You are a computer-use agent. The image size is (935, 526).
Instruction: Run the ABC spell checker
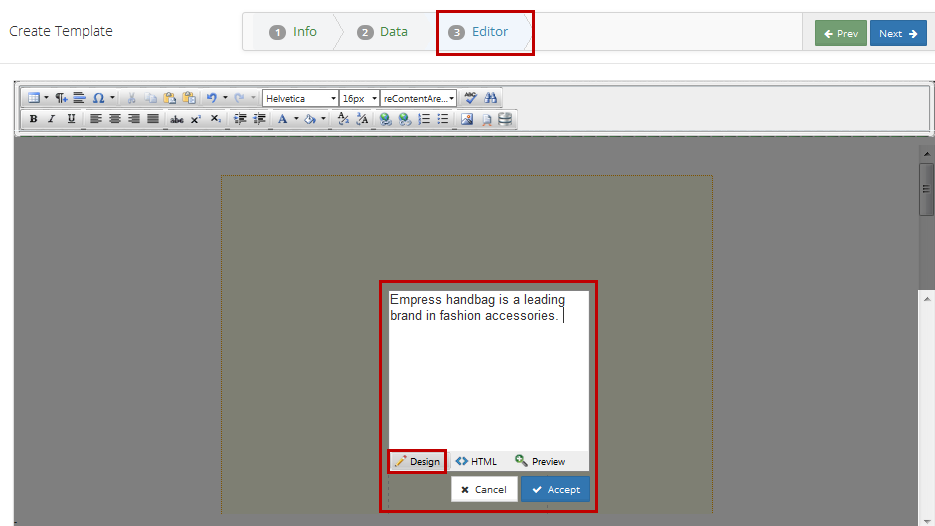coord(470,98)
